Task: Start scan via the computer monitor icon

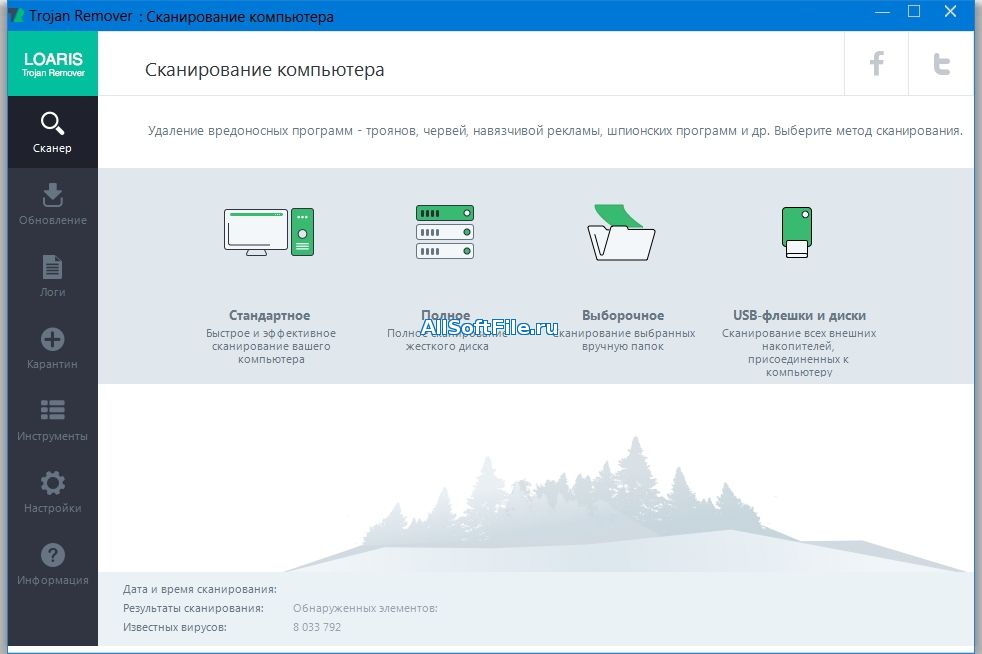Action: [269, 232]
